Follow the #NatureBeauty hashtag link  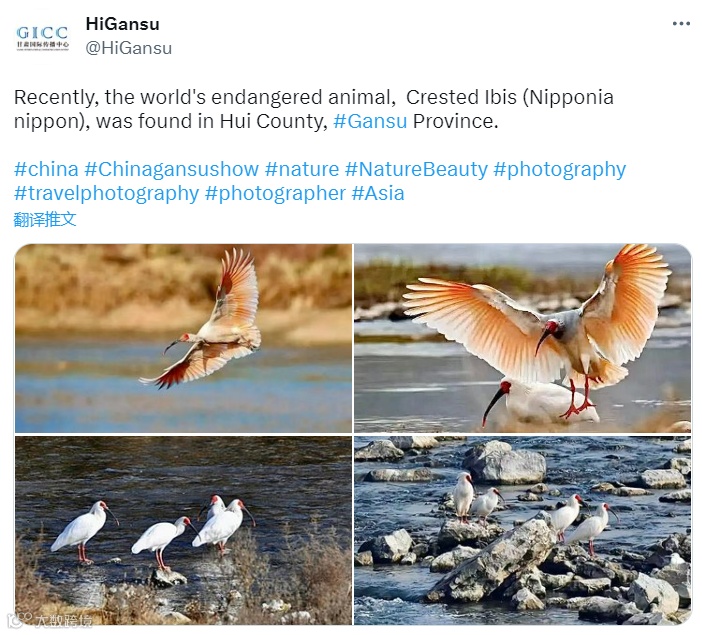point(416,169)
